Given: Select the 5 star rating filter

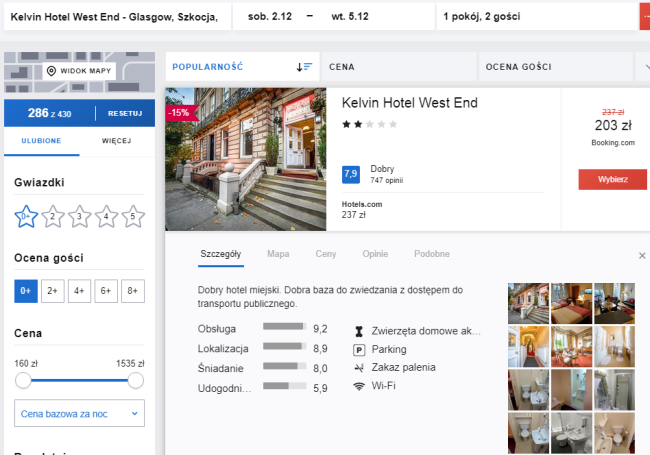Looking at the screenshot, I should (x=133, y=216).
